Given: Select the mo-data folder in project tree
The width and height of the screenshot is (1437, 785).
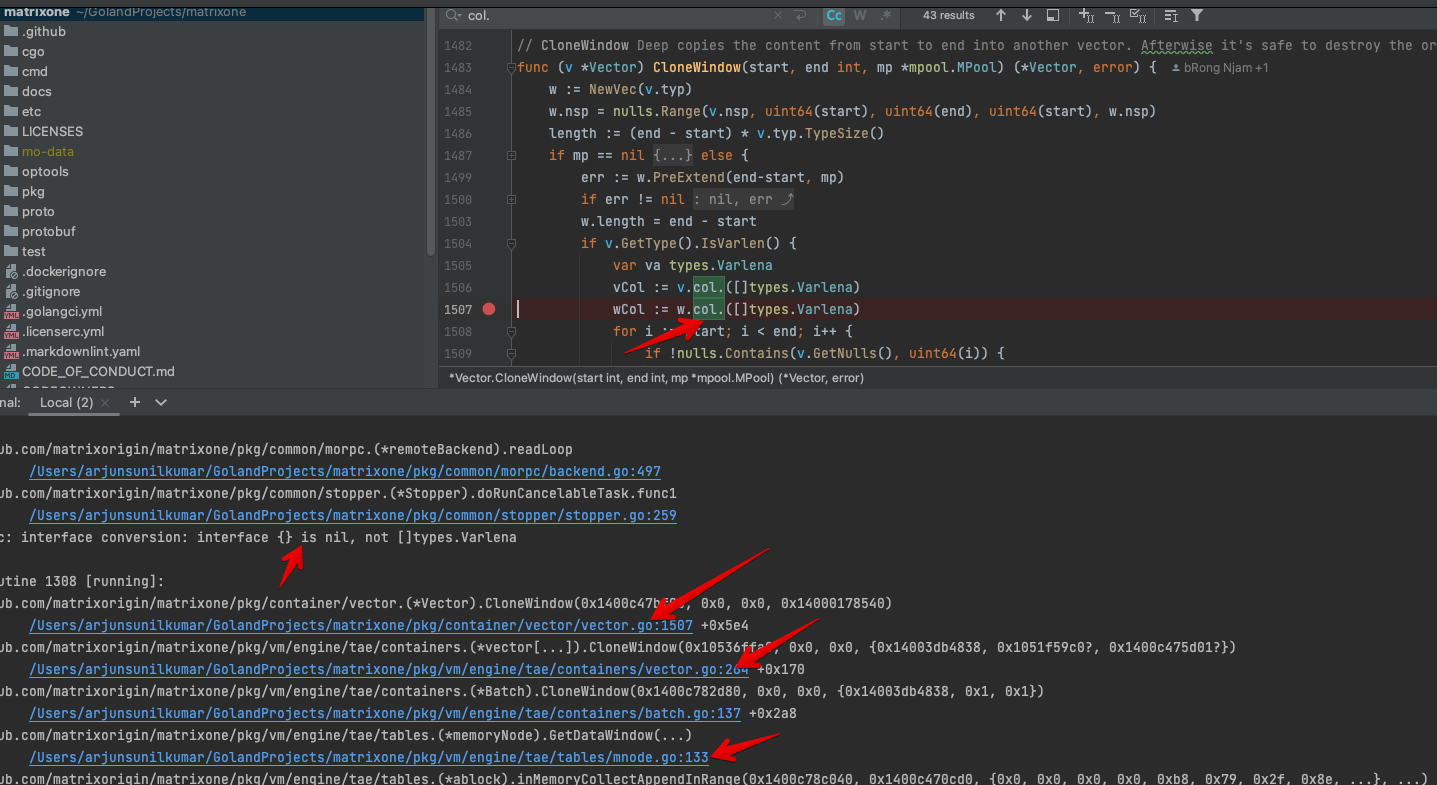Looking at the screenshot, I should pyautogui.click(x=46, y=151).
